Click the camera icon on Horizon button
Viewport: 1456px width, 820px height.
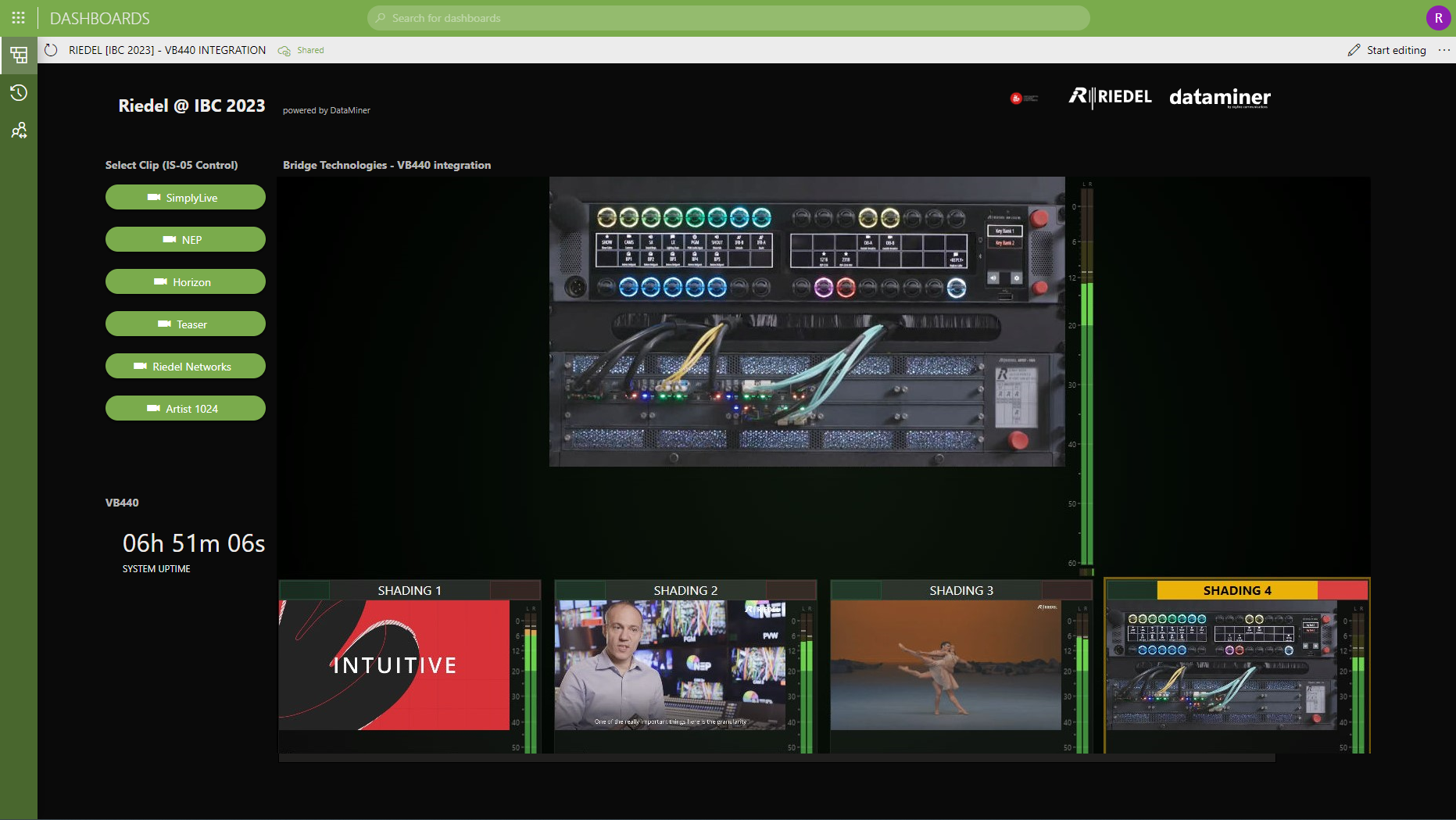[160, 282]
